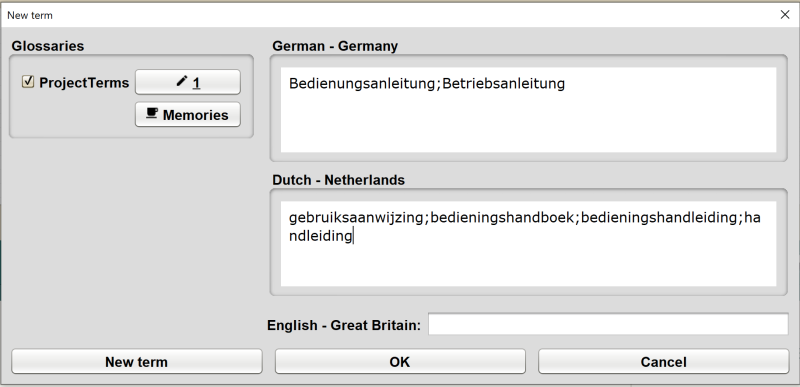
Task: Click into the German - Germany term field
Action: coord(528,110)
